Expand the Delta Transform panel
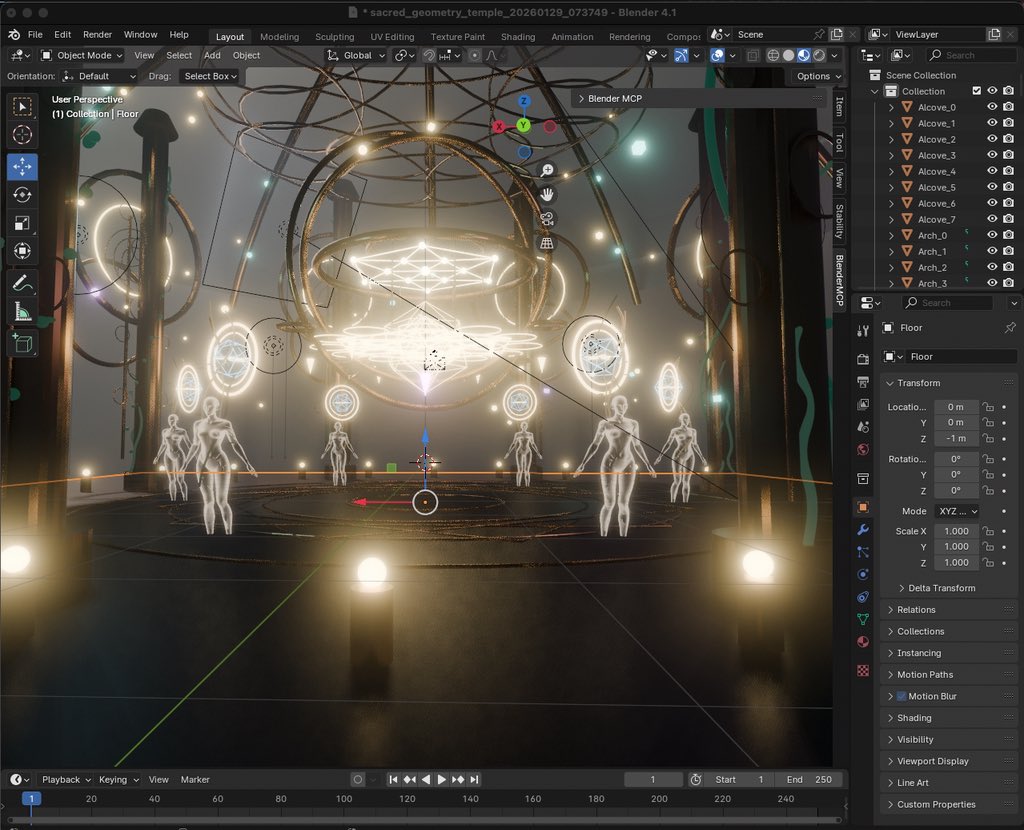The image size is (1024, 830). [941, 588]
